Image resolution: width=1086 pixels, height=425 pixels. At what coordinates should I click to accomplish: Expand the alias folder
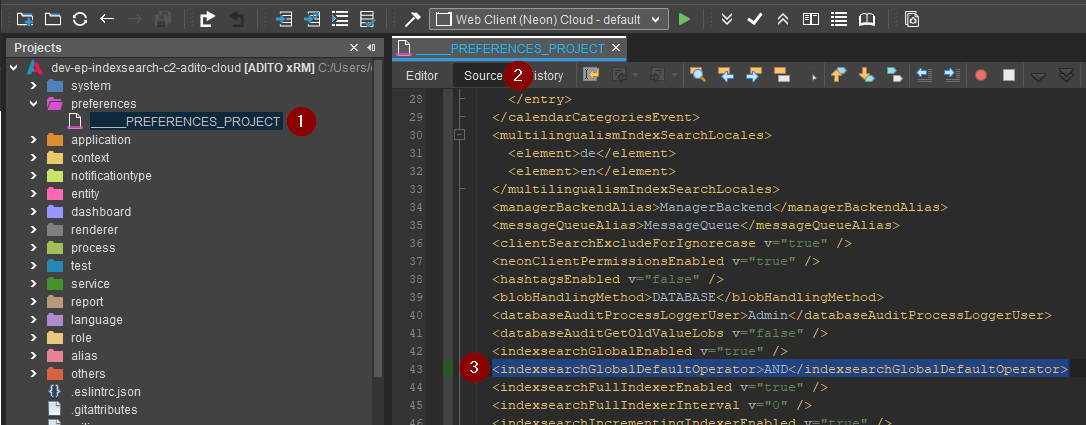[x=33, y=356]
